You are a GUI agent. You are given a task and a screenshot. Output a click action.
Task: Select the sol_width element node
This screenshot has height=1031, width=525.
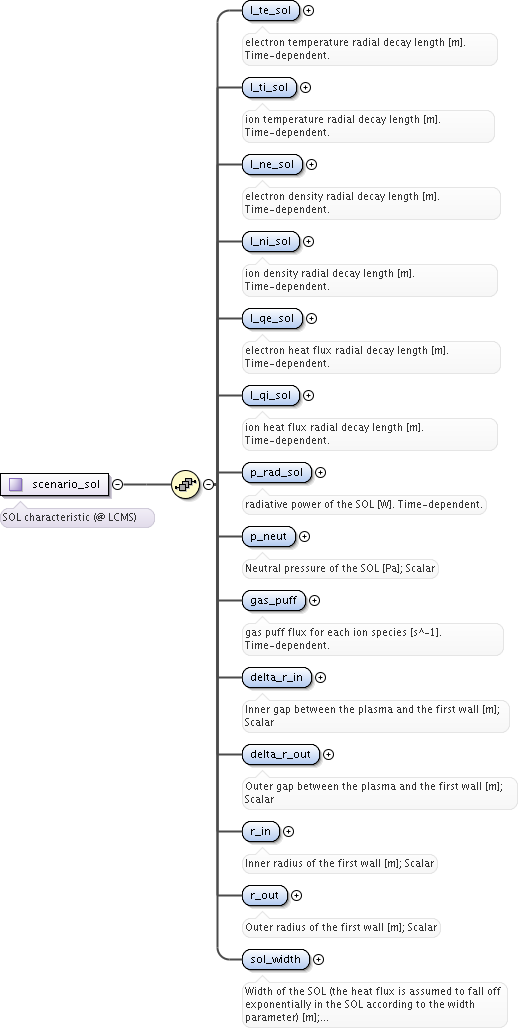click(x=276, y=959)
